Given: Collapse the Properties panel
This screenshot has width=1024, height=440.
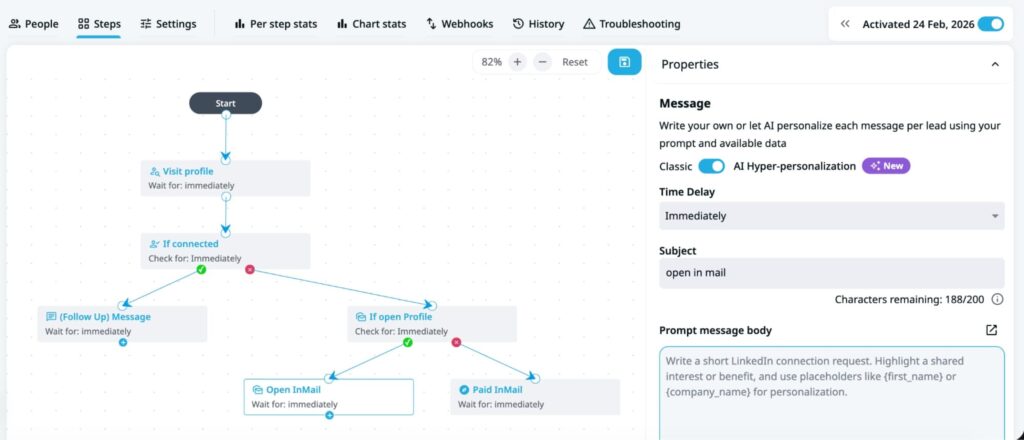Looking at the screenshot, I should click(994, 65).
